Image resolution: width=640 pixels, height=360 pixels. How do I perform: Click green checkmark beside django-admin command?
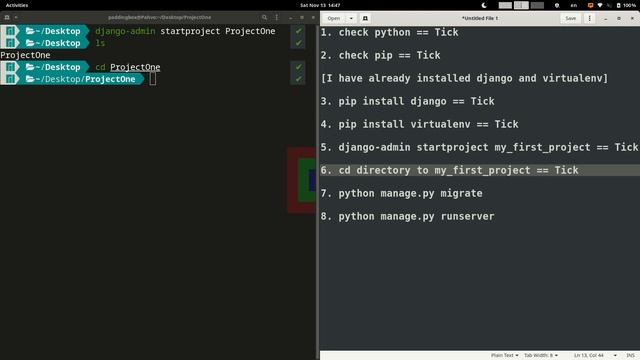pyautogui.click(x=298, y=31)
